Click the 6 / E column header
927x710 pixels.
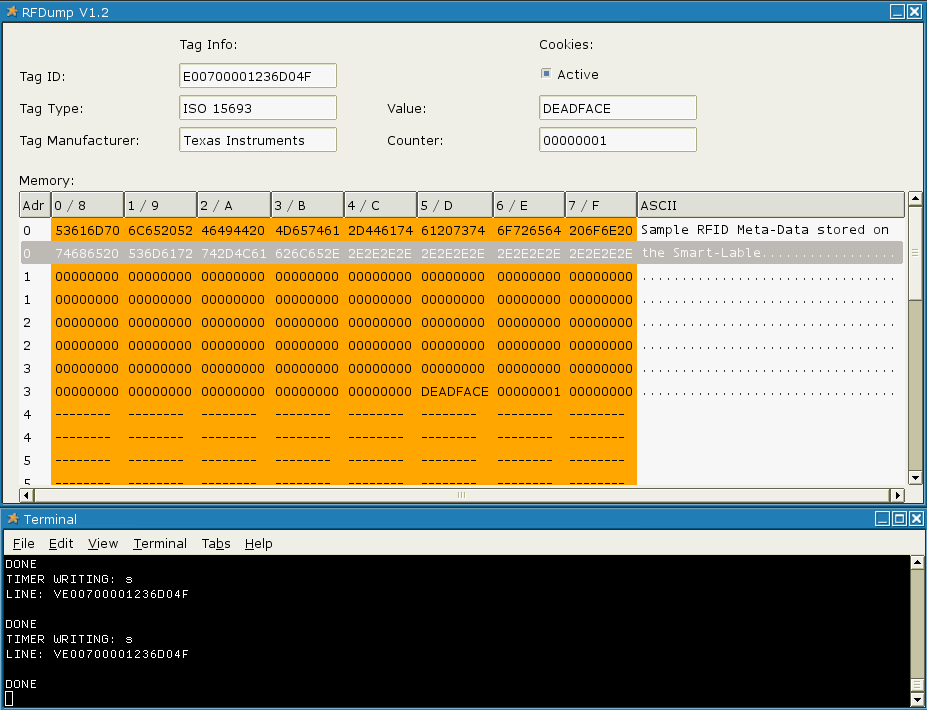(x=529, y=205)
